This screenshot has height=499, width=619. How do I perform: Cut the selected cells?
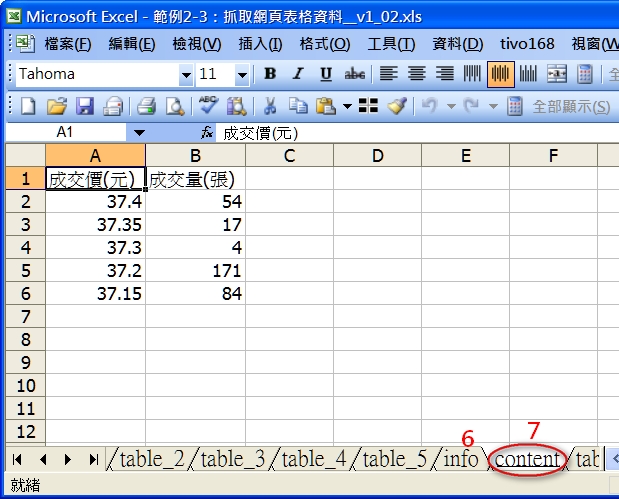click(x=270, y=106)
